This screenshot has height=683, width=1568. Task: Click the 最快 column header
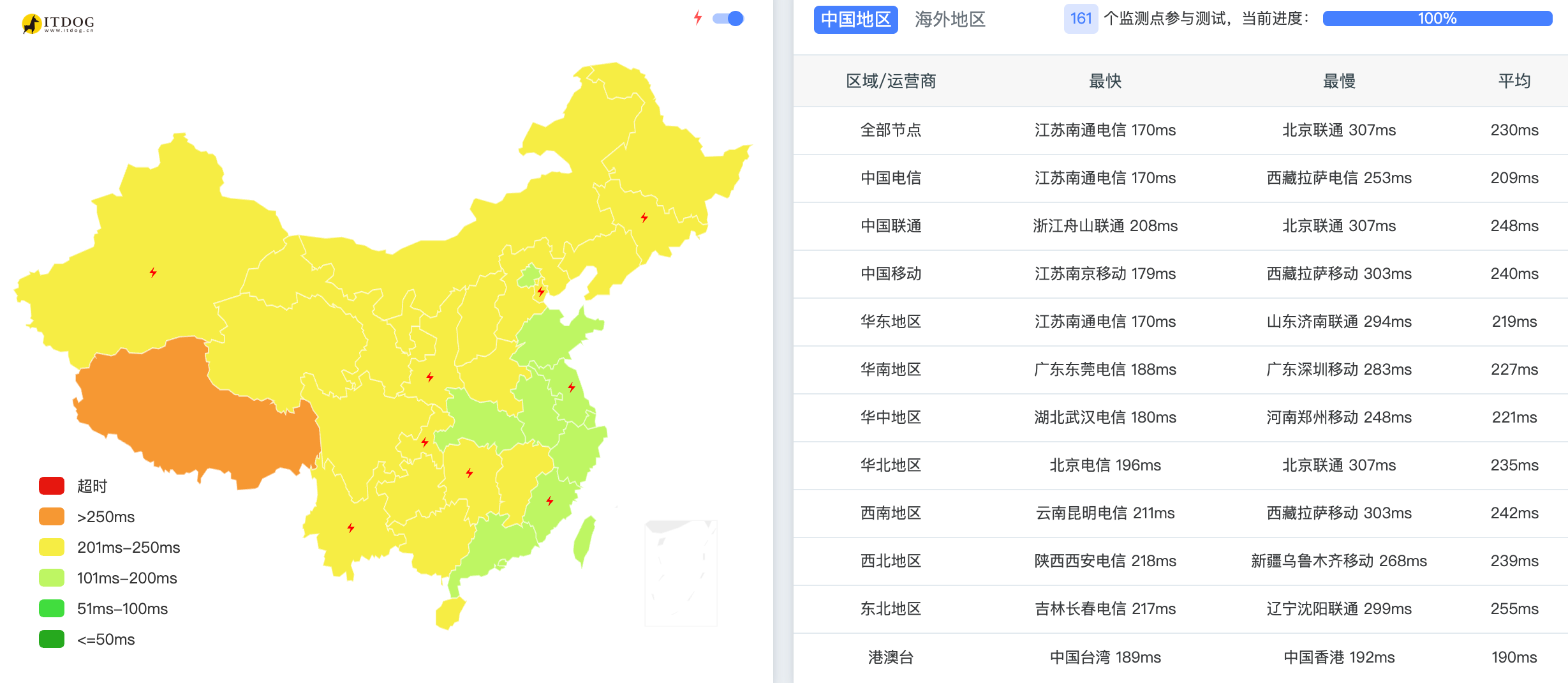[x=1105, y=81]
